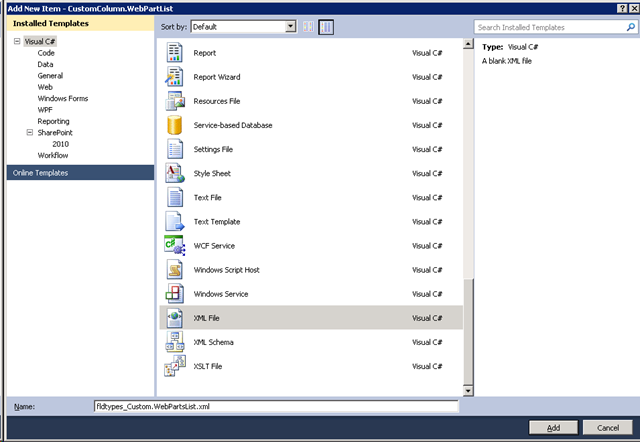Click the template list scroll up arrow
The width and height of the screenshot is (640, 442).
tap(468, 44)
